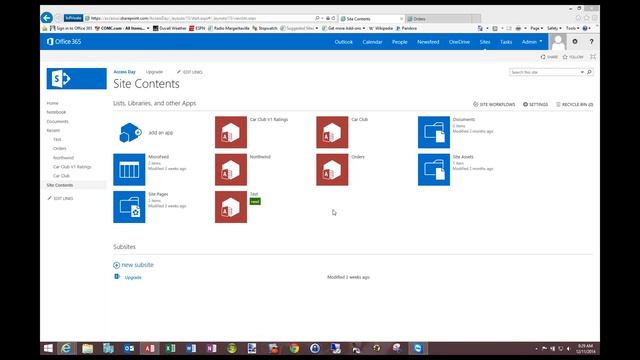Image resolution: width=640 pixels, height=360 pixels.
Task: Click the Settings link above app list
Action: click(536, 104)
